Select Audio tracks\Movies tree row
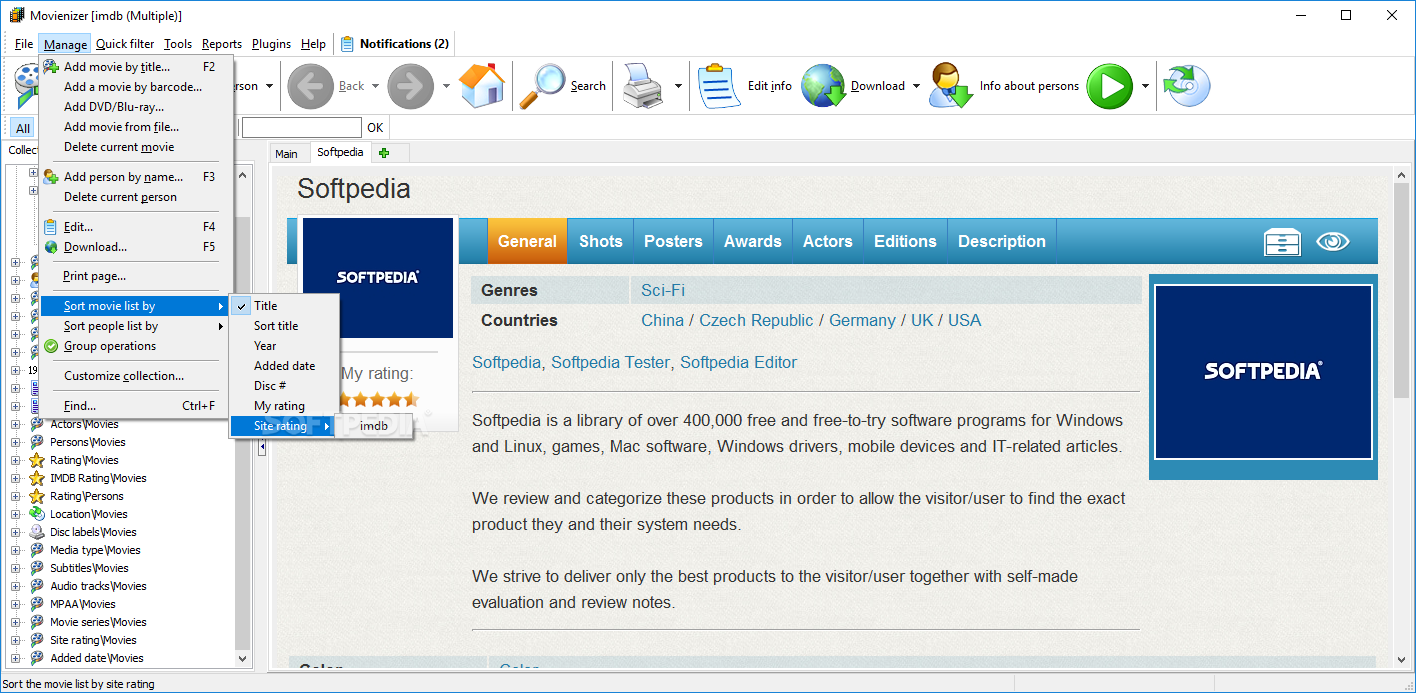 click(98, 586)
